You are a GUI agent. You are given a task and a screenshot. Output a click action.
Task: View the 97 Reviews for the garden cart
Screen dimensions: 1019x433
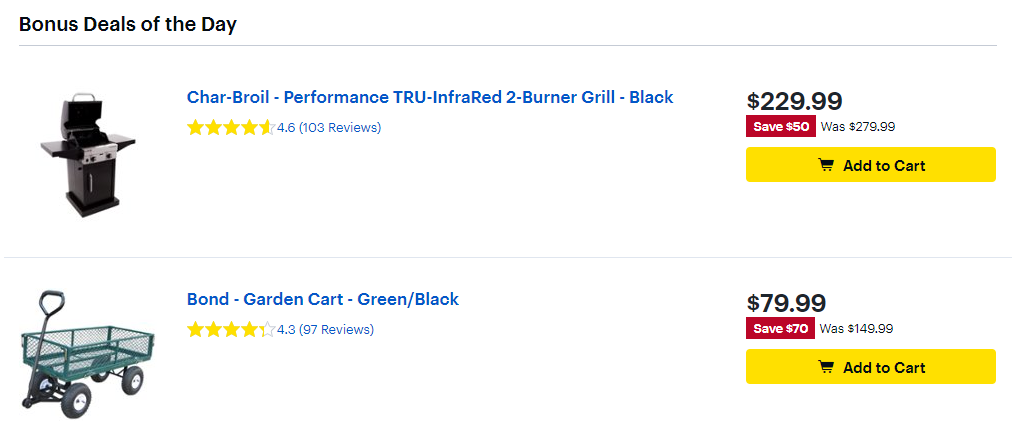pos(337,330)
